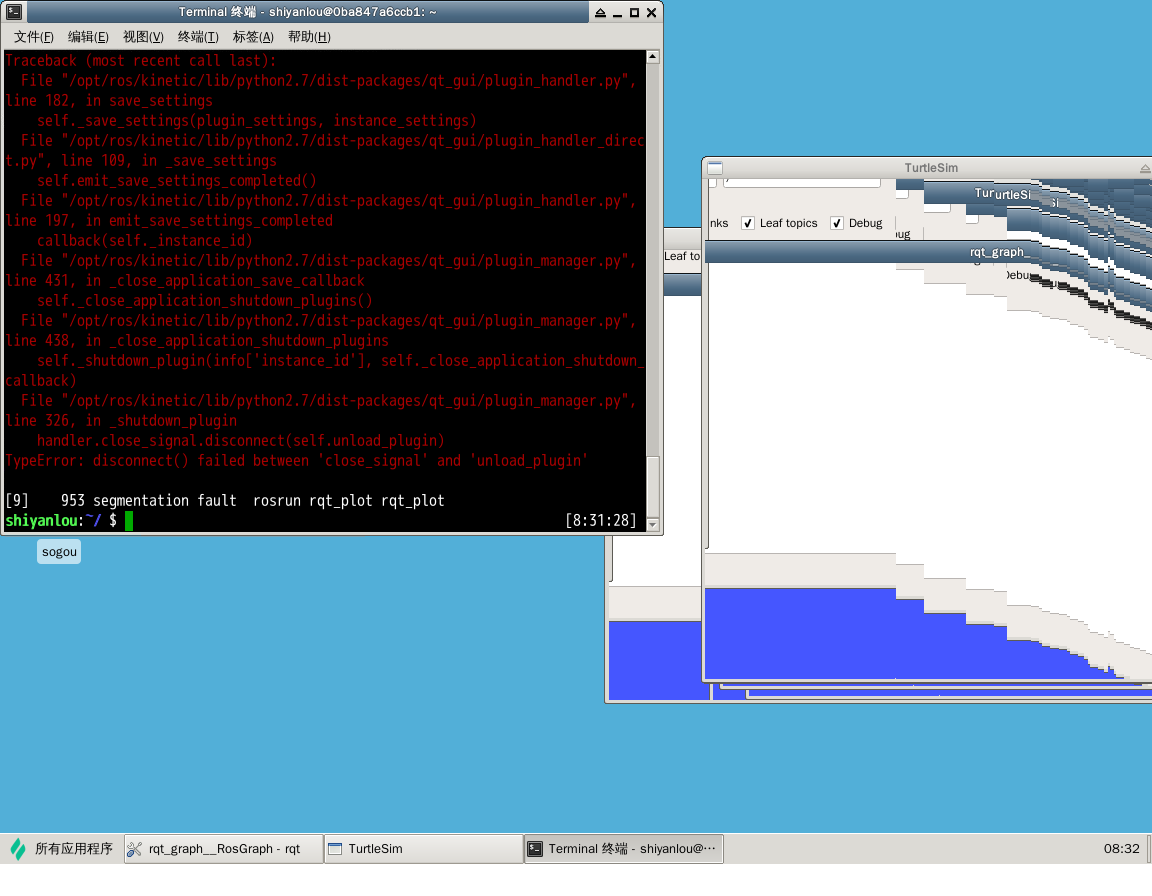Uncheck the Leaf topics checkbox
The width and height of the screenshot is (1152, 896).
click(x=748, y=223)
